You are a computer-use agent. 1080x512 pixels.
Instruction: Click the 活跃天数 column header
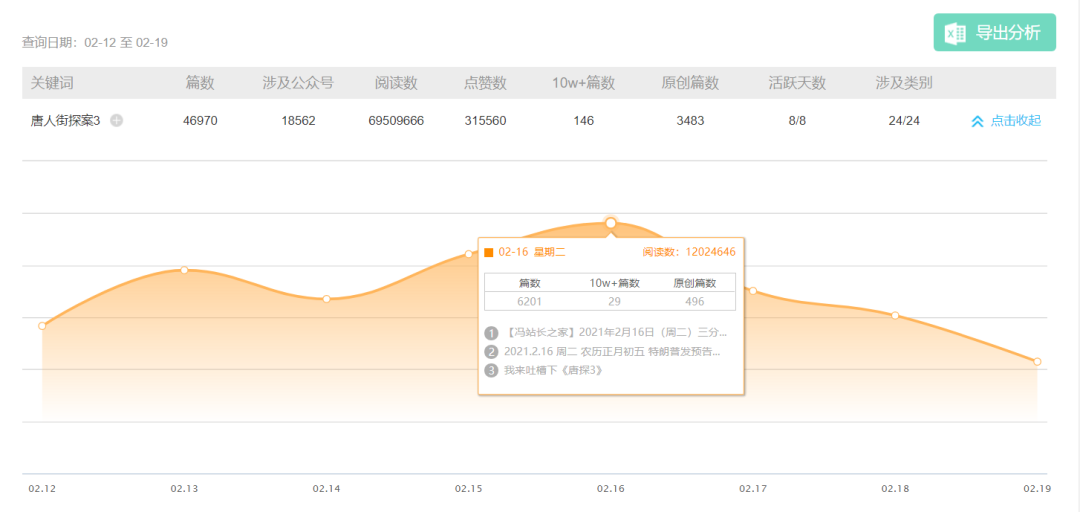coord(797,83)
